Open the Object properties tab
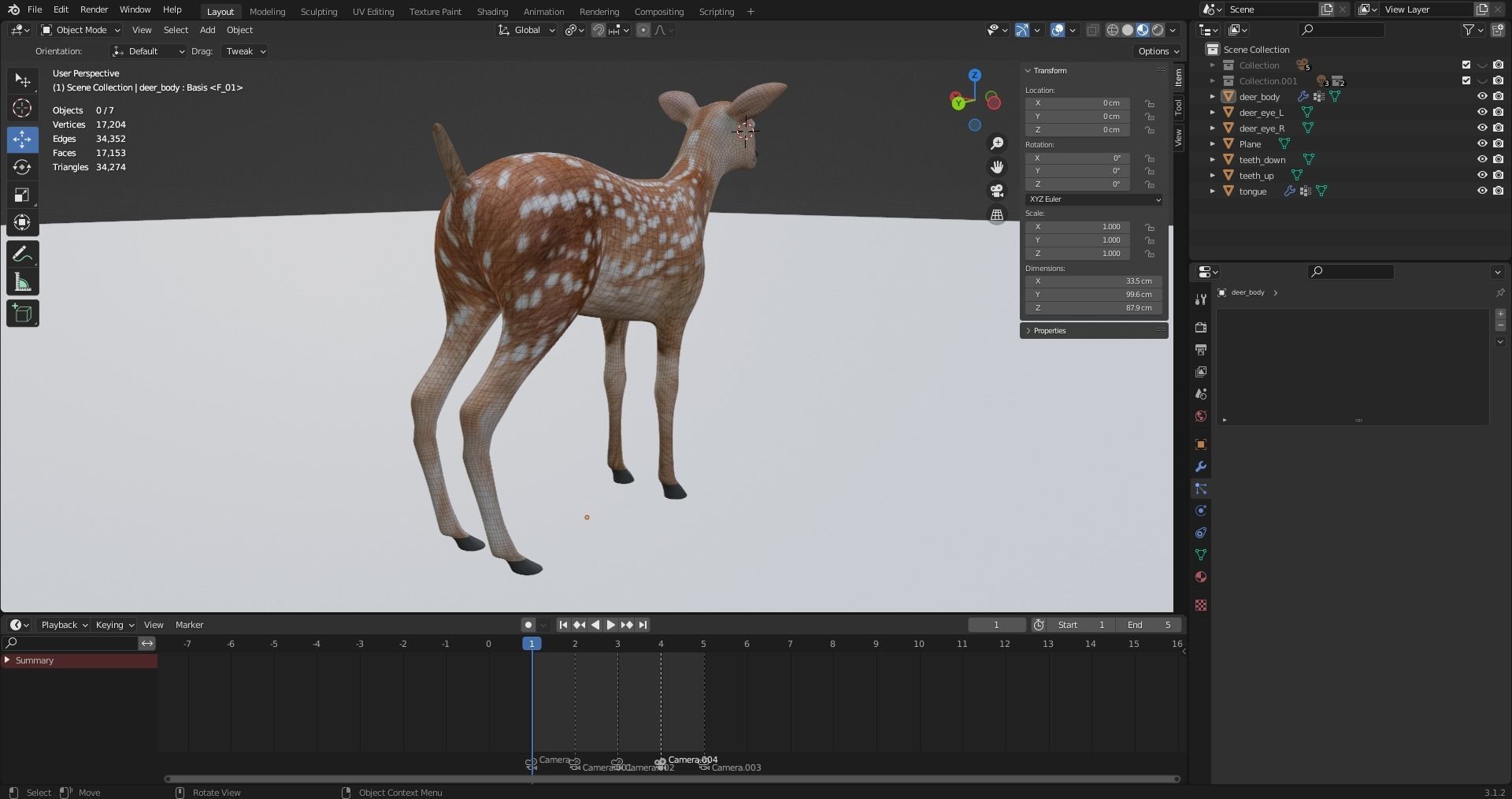 click(x=1201, y=444)
